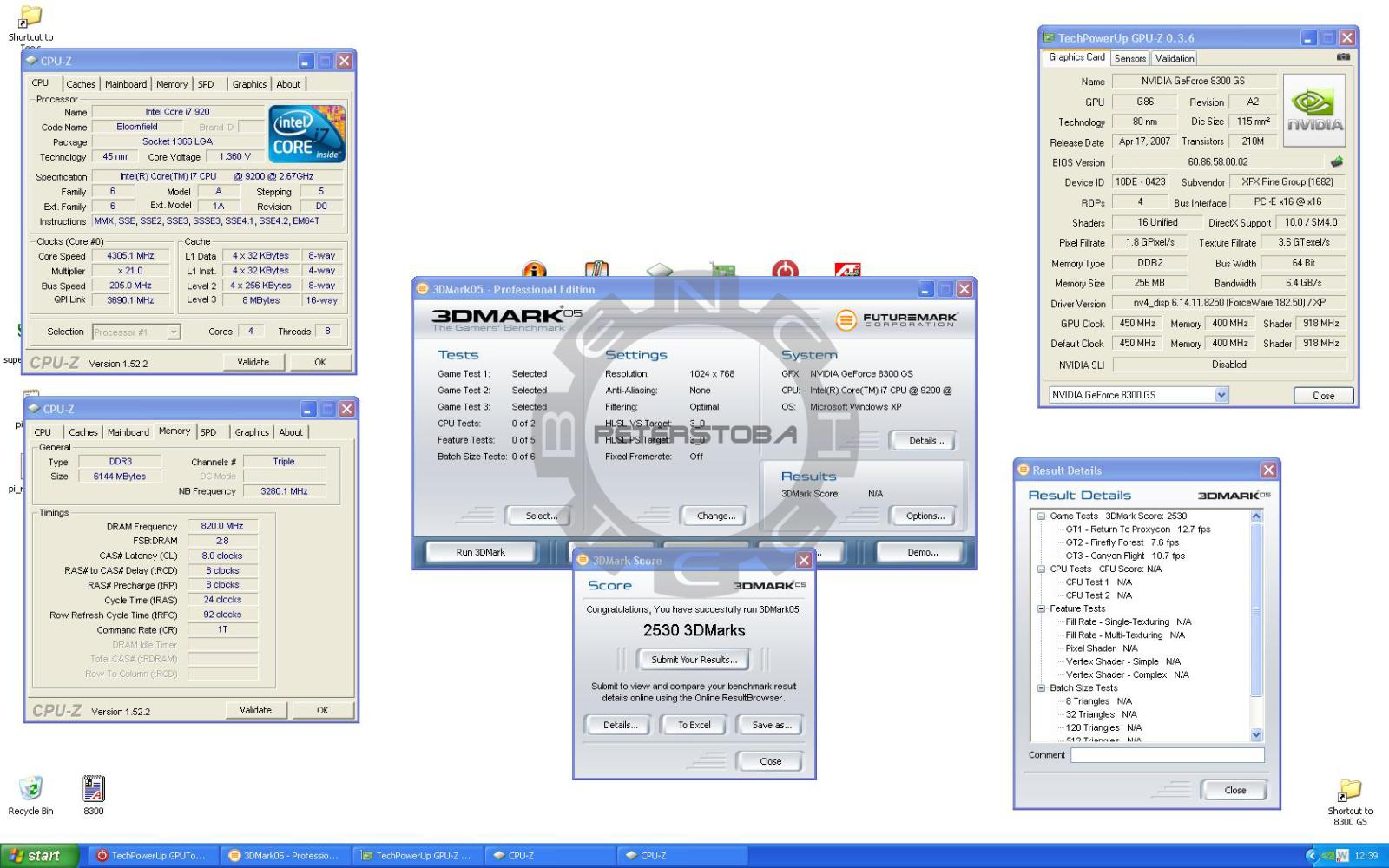Click the ATI red dock icon above 3DMark05

pos(847,270)
